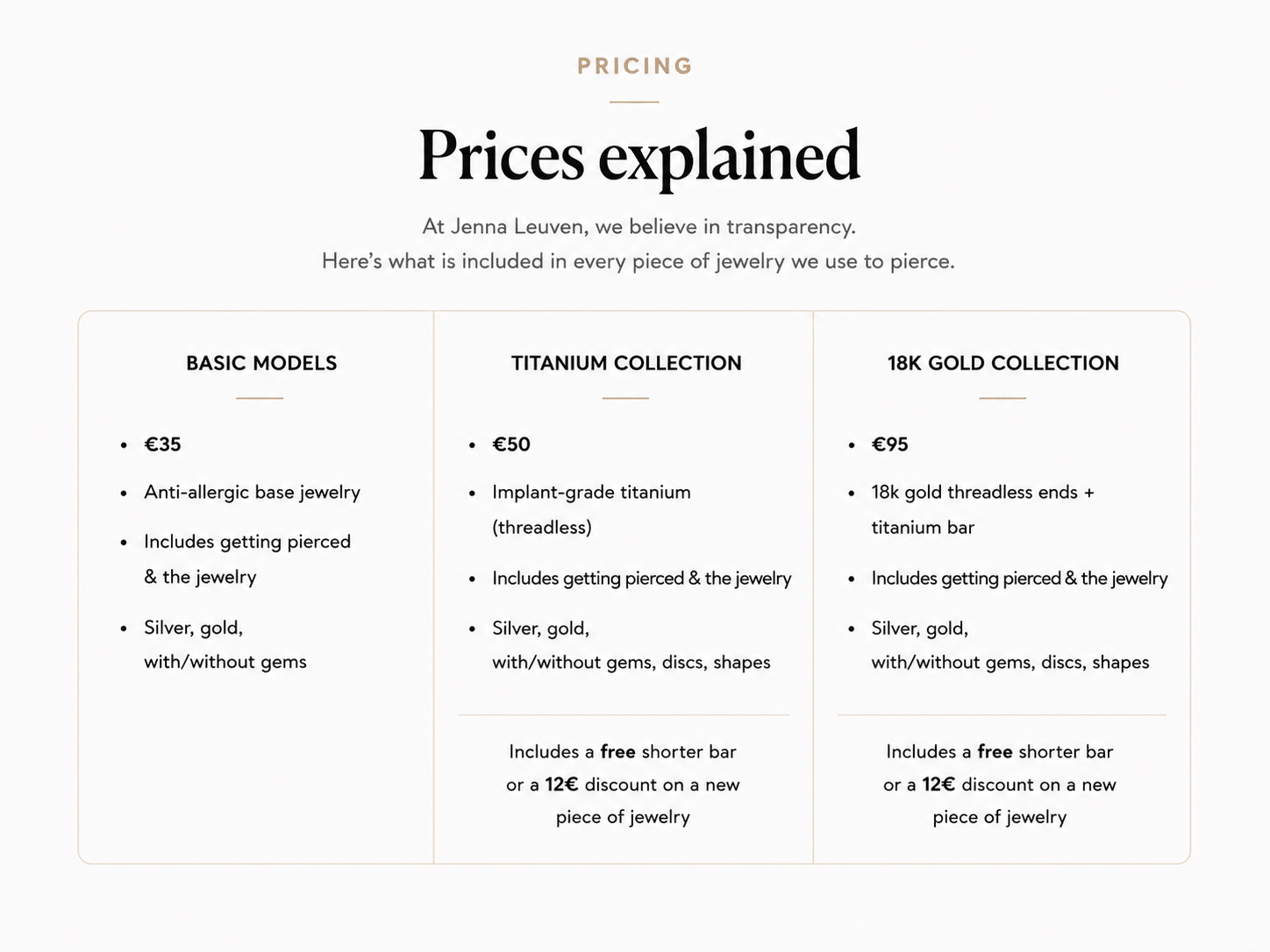Click Anti-allergic base jewelry text

click(x=253, y=493)
